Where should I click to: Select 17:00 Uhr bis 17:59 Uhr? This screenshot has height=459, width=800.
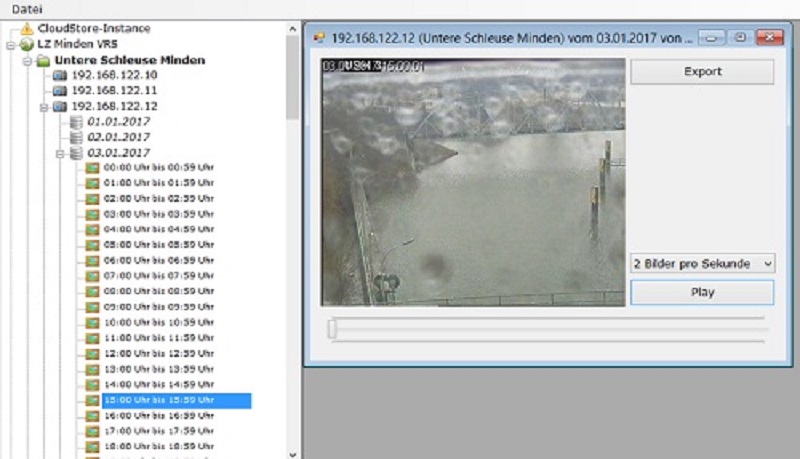coord(159,431)
